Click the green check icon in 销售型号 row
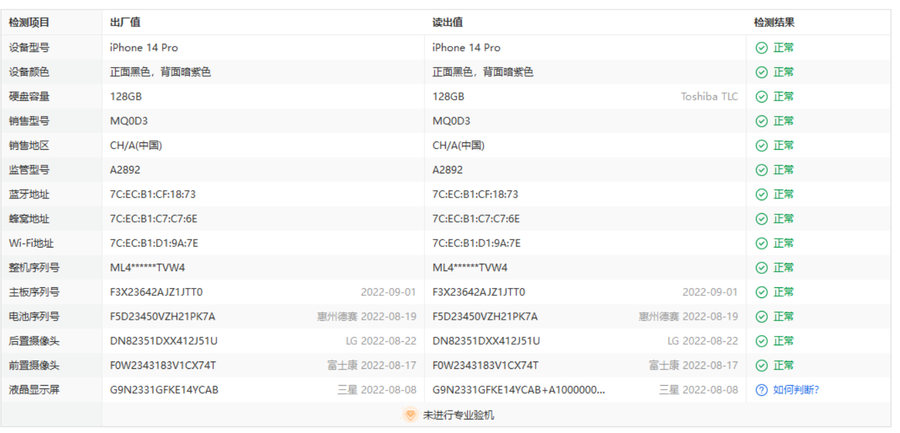Image resolution: width=900 pixels, height=433 pixels. 761,121
